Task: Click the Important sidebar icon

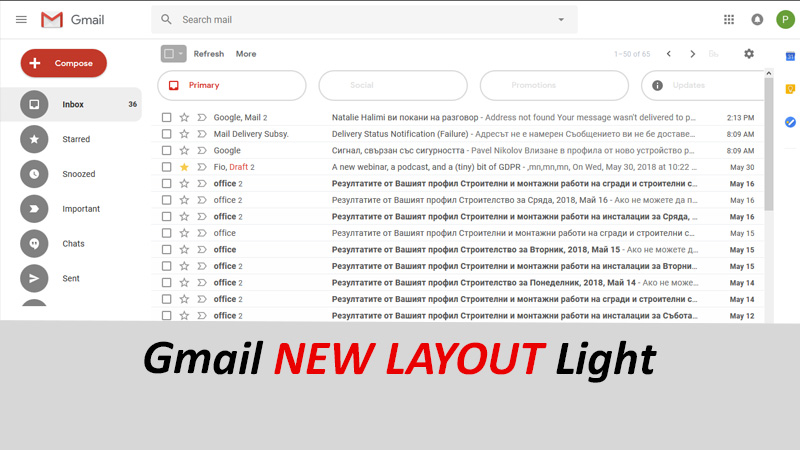Action: pos(34,209)
